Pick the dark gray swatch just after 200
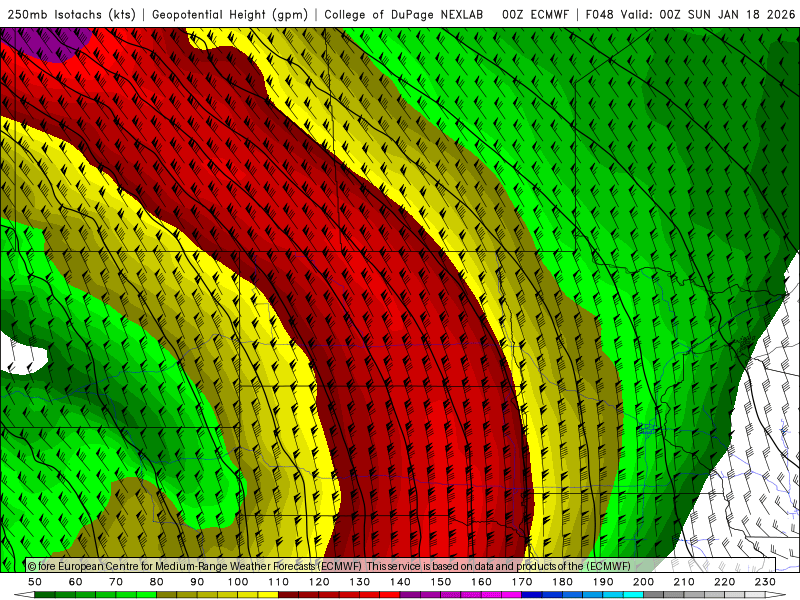 point(654,595)
